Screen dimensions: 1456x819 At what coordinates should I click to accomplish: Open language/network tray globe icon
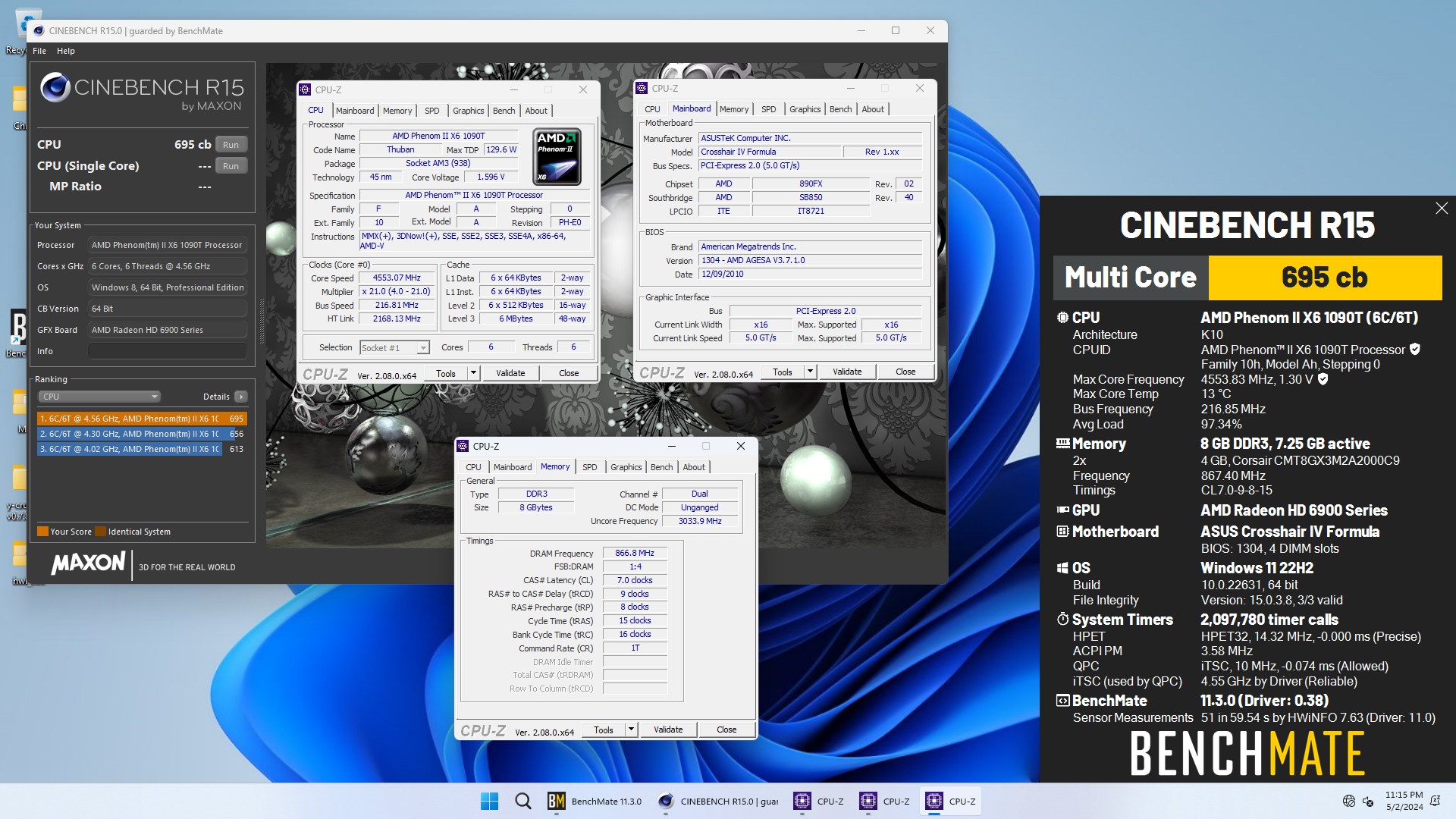(x=1348, y=801)
